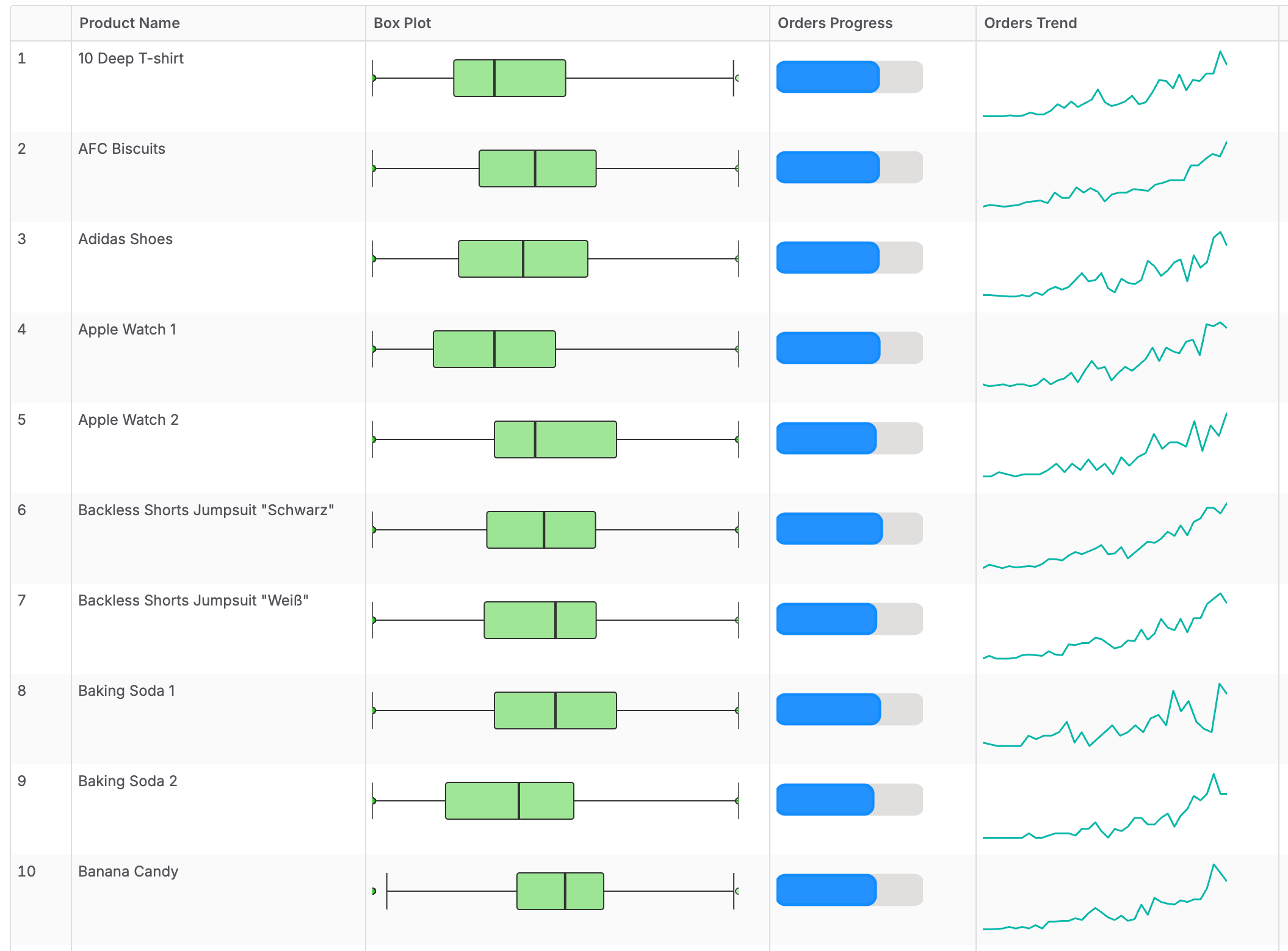This screenshot has width=1288, height=951.
Task: Click the Adidas Shoes orders trend sparkline
Action: click(1105, 264)
